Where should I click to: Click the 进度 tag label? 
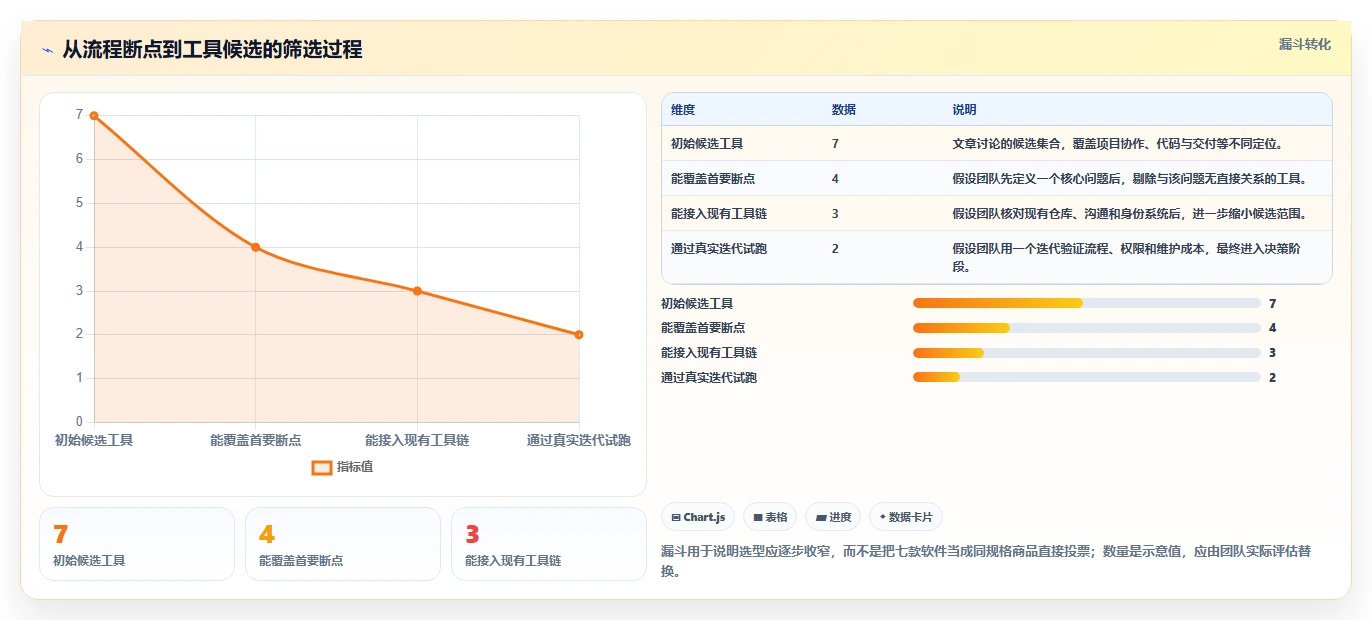pos(840,517)
